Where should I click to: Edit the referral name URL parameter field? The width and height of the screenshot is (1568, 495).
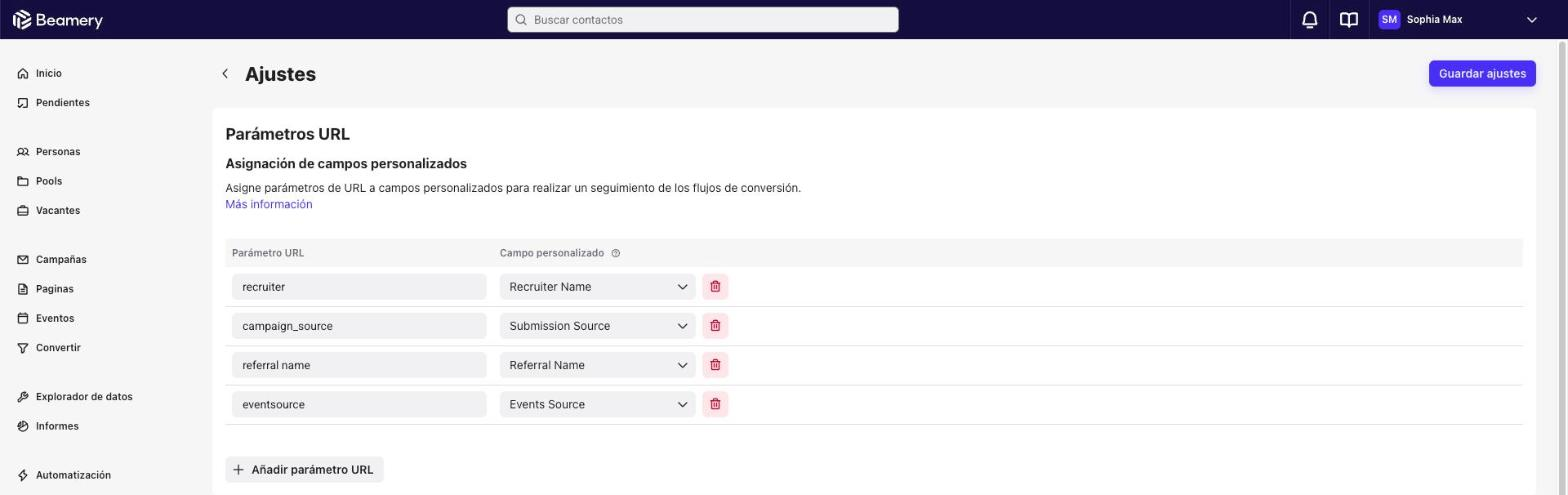tap(359, 365)
